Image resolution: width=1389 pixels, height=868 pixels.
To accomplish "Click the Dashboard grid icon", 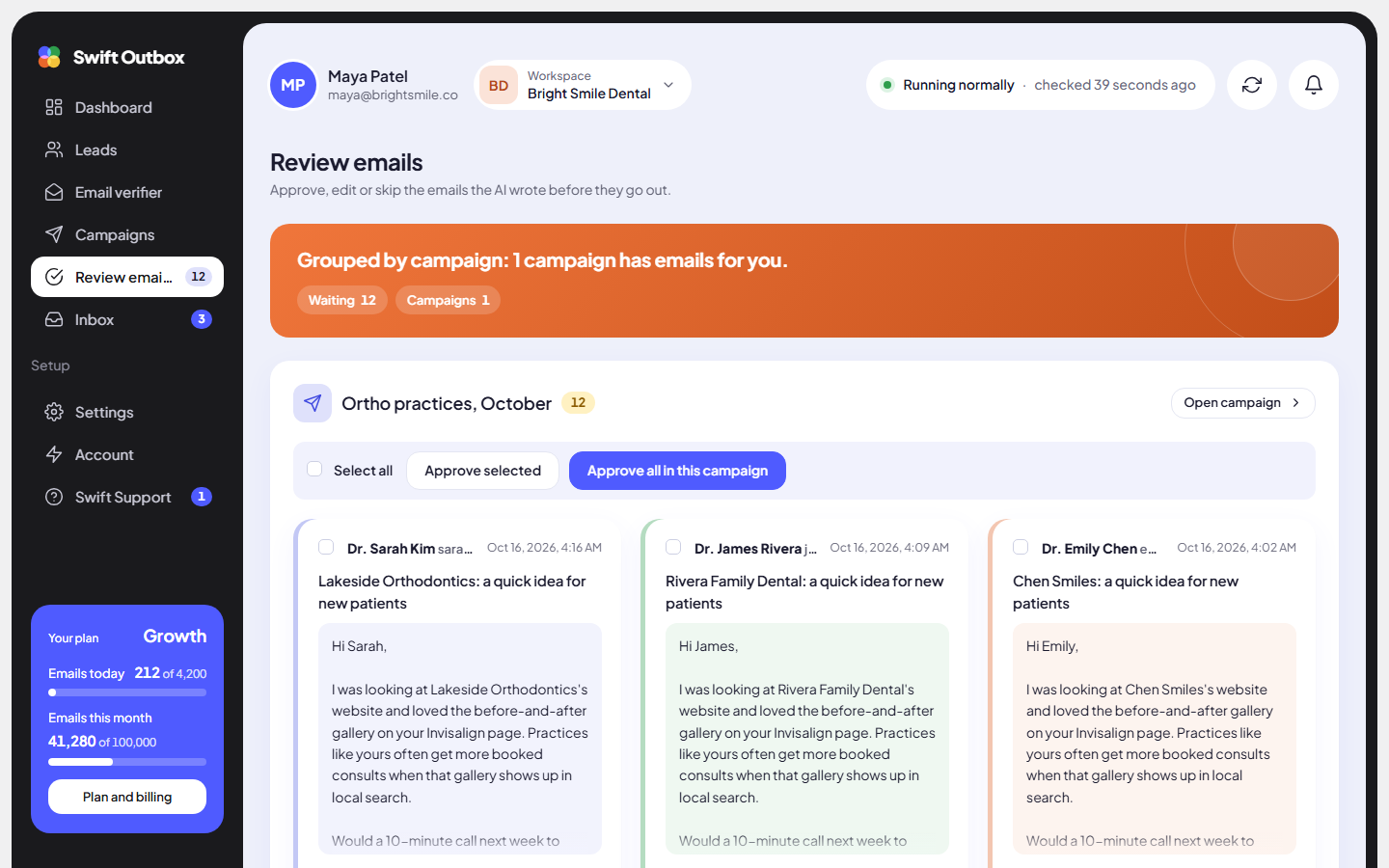I will coord(54,107).
